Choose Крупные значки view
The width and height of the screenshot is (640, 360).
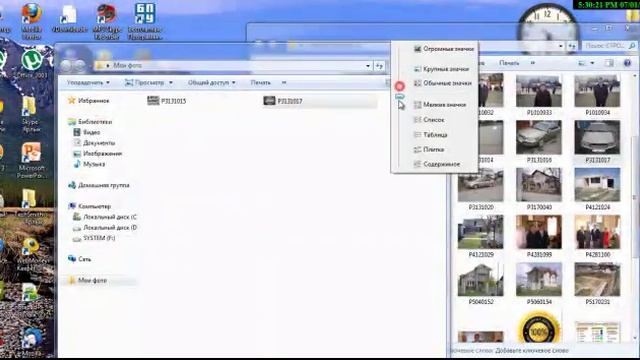click(441, 69)
